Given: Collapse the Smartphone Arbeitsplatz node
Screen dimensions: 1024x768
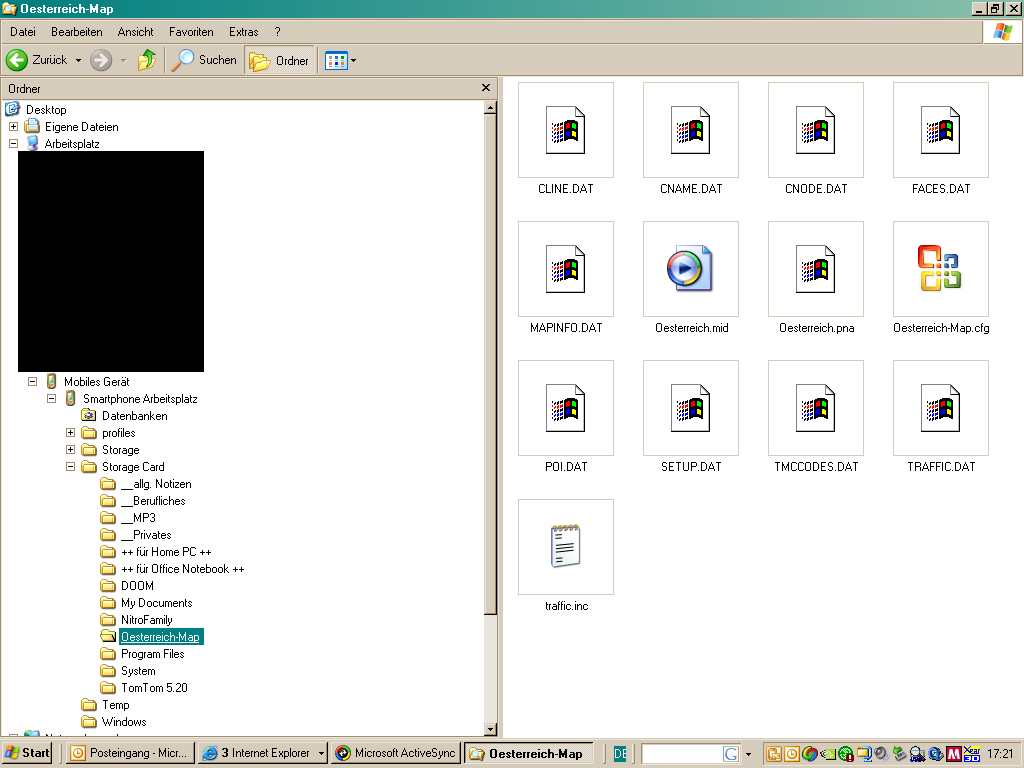Looking at the screenshot, I should click(52, 398).
